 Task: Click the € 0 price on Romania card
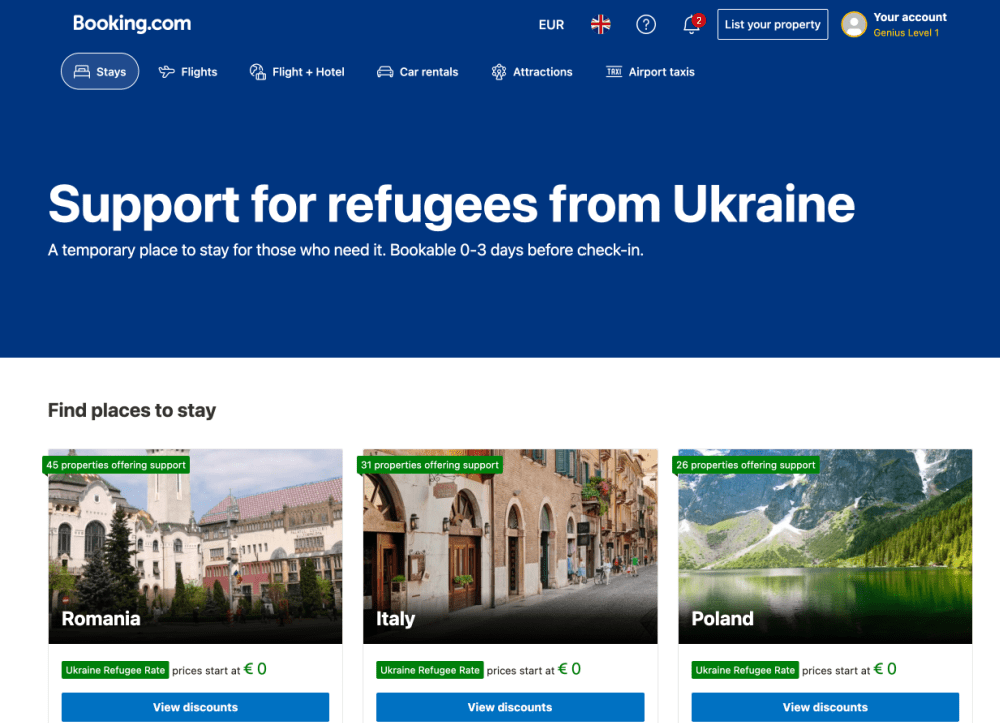click(x=255, y=669)
